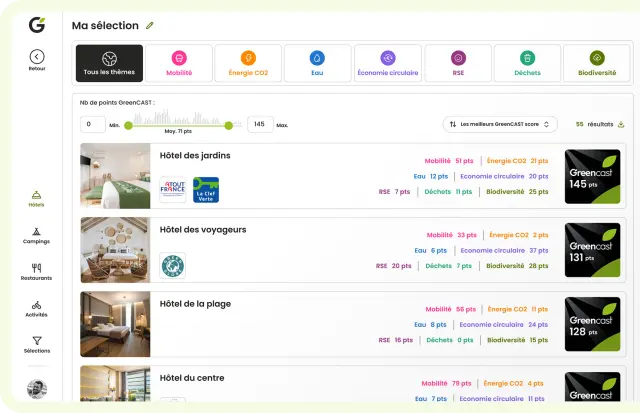The height and width of the screenshot is (413, 640).
Task: Edit the Ma sélection title with pencil
Action: (150, 25)
